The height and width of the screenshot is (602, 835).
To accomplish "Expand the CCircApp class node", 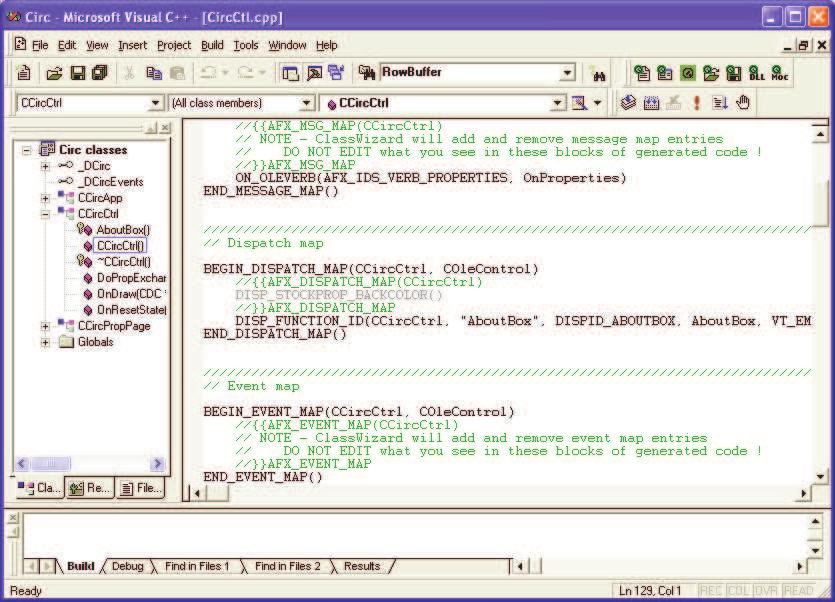I will pos(45,198).
